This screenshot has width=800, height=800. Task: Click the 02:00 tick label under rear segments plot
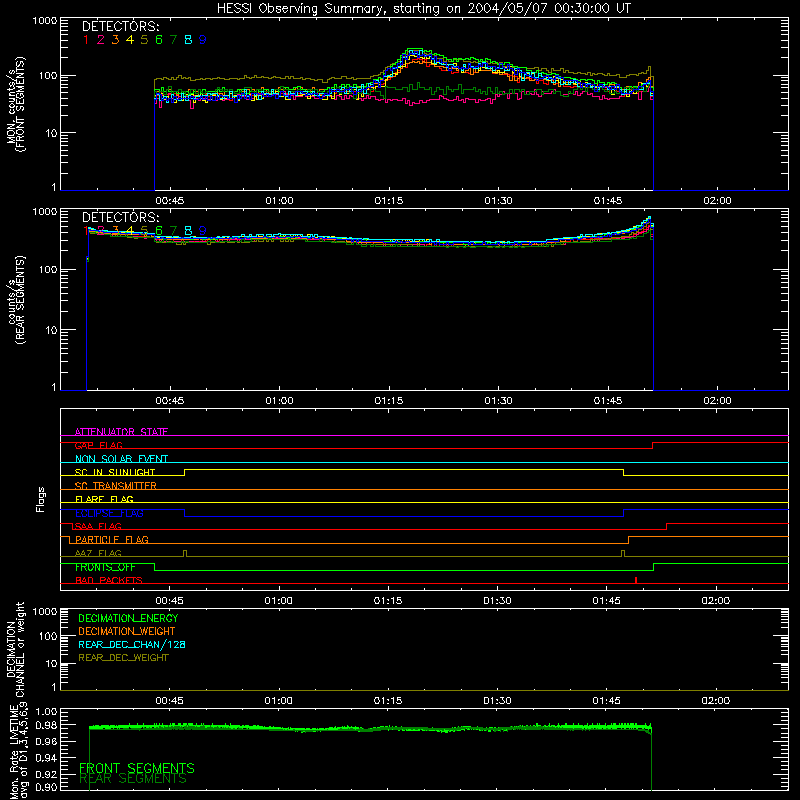717,401
